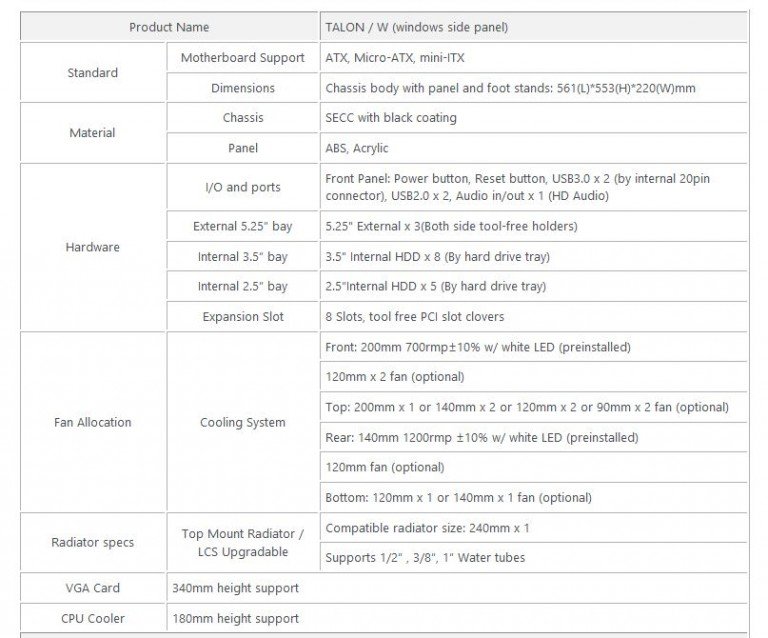768x638 pixels.
Task: Click the chassis dimensions value text
Action: [510, 88]
